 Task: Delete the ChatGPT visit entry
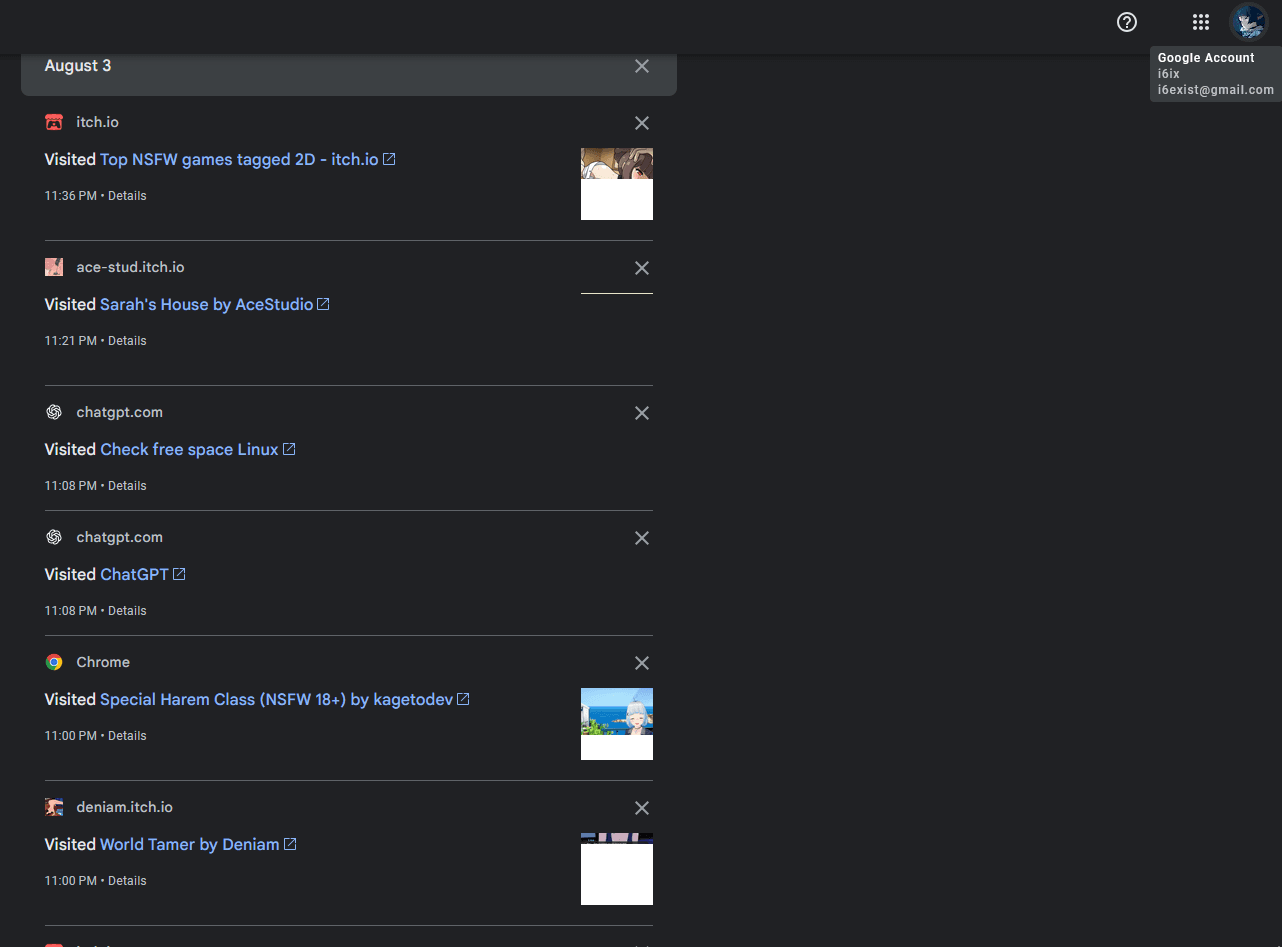(642, 538)
